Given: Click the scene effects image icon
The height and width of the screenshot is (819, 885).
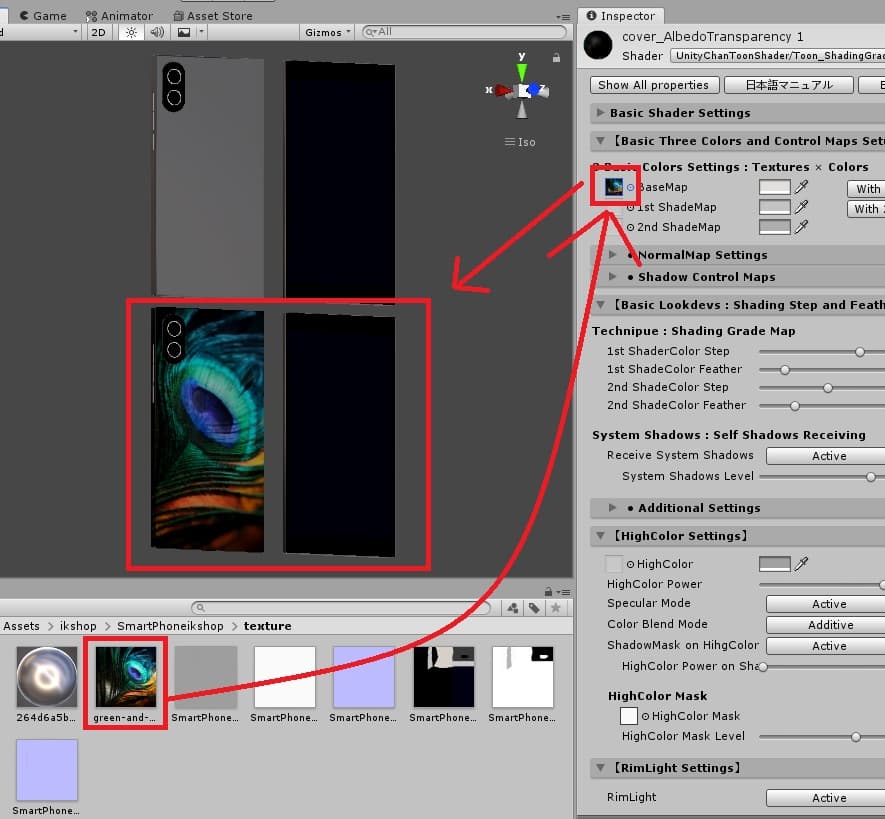Looking at the screenshot, I should tap(184, 32).
